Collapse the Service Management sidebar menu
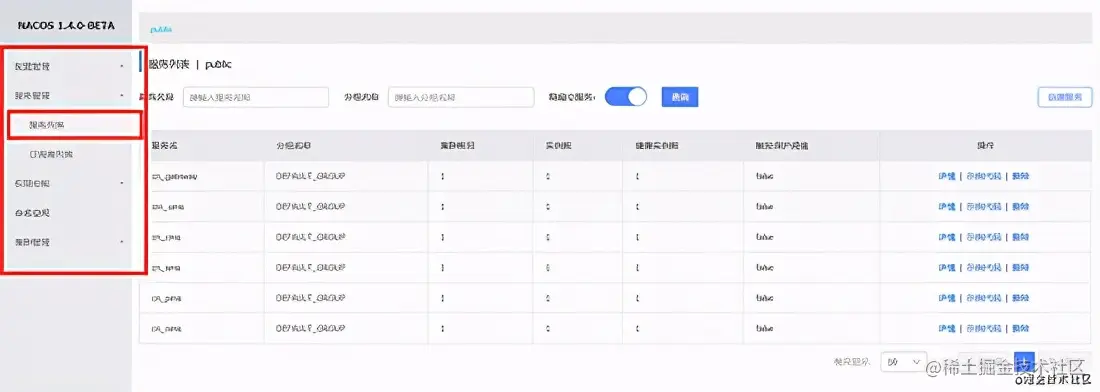Viewport: 1100px width, 392px height. coord(68,95)
